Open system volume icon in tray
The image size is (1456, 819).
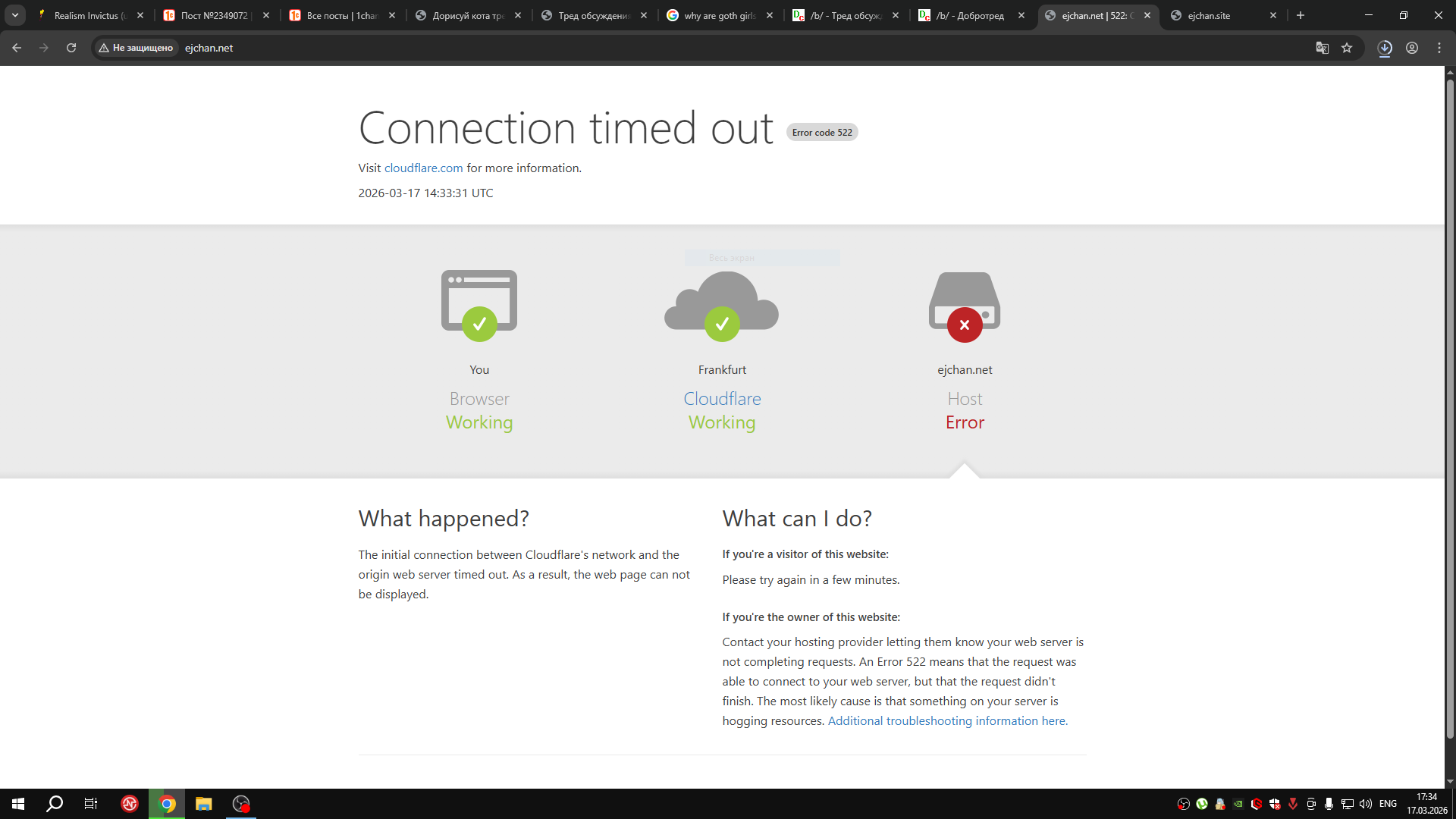pyautogui.click(x=1366, y=804)
